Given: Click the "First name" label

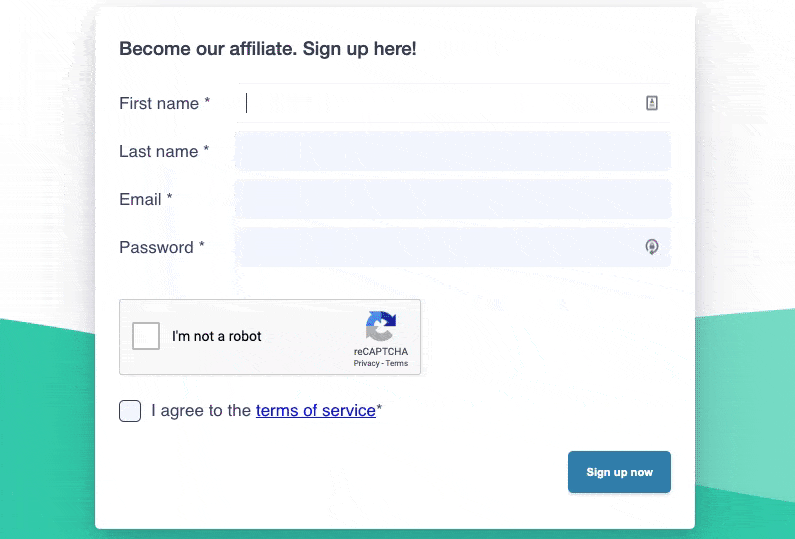Looking at the screenshot, I should [159, 103].
